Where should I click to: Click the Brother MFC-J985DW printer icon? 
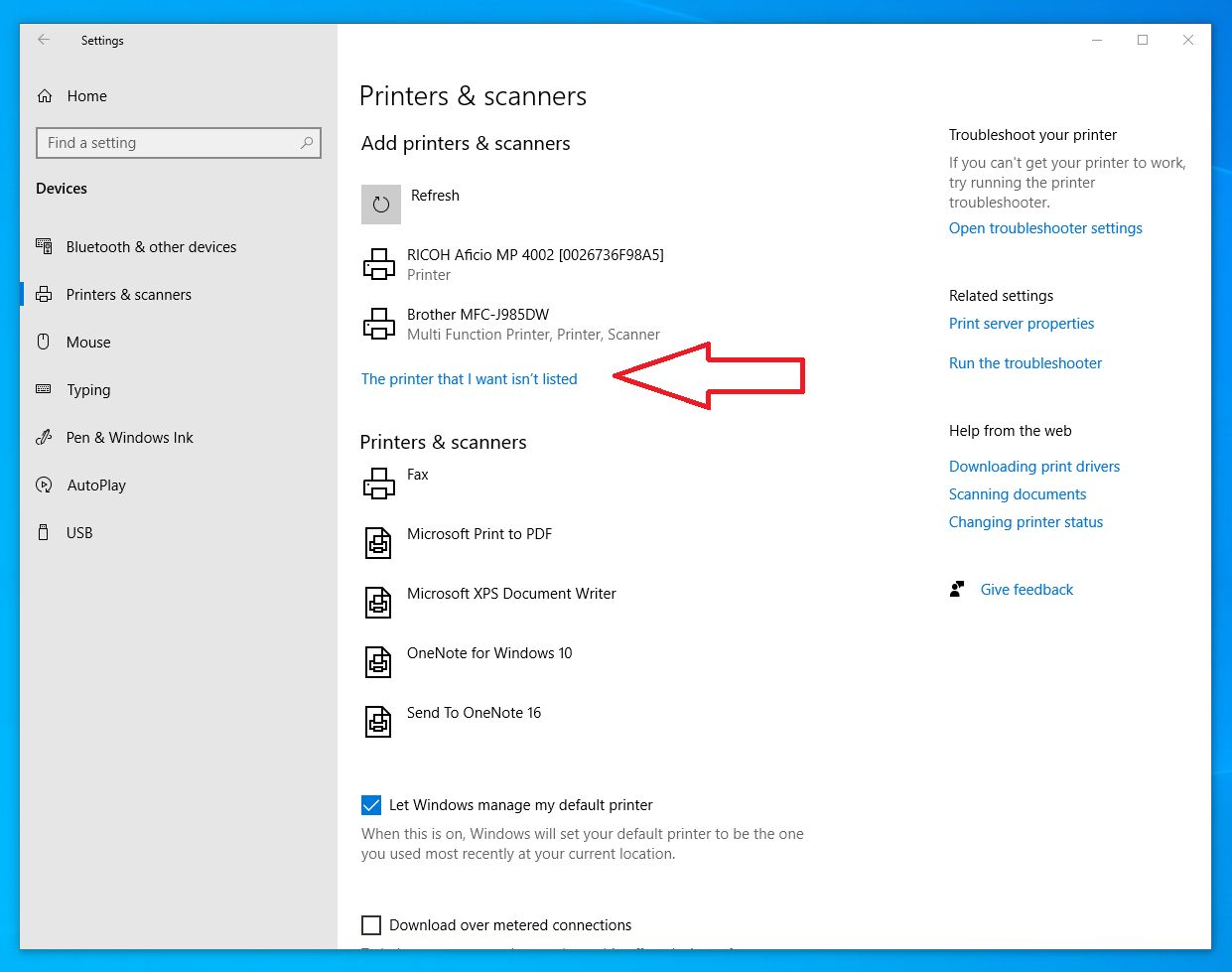click(x=379, y=324)
